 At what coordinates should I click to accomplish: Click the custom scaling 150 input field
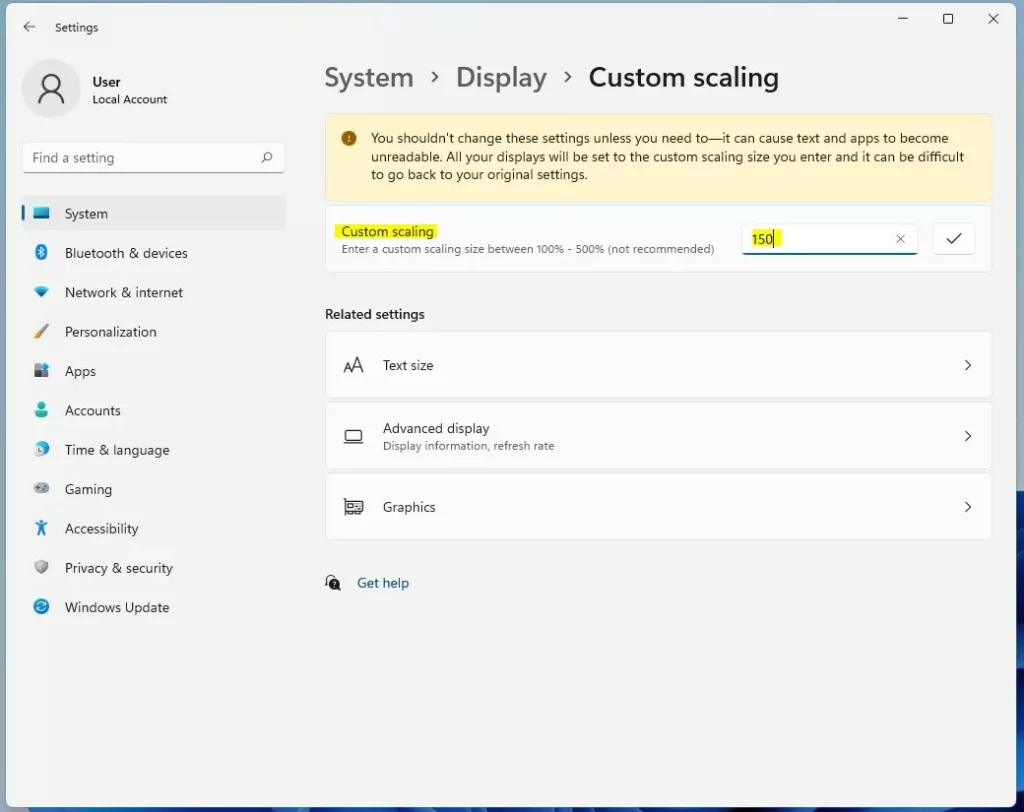tap(829, 239)
